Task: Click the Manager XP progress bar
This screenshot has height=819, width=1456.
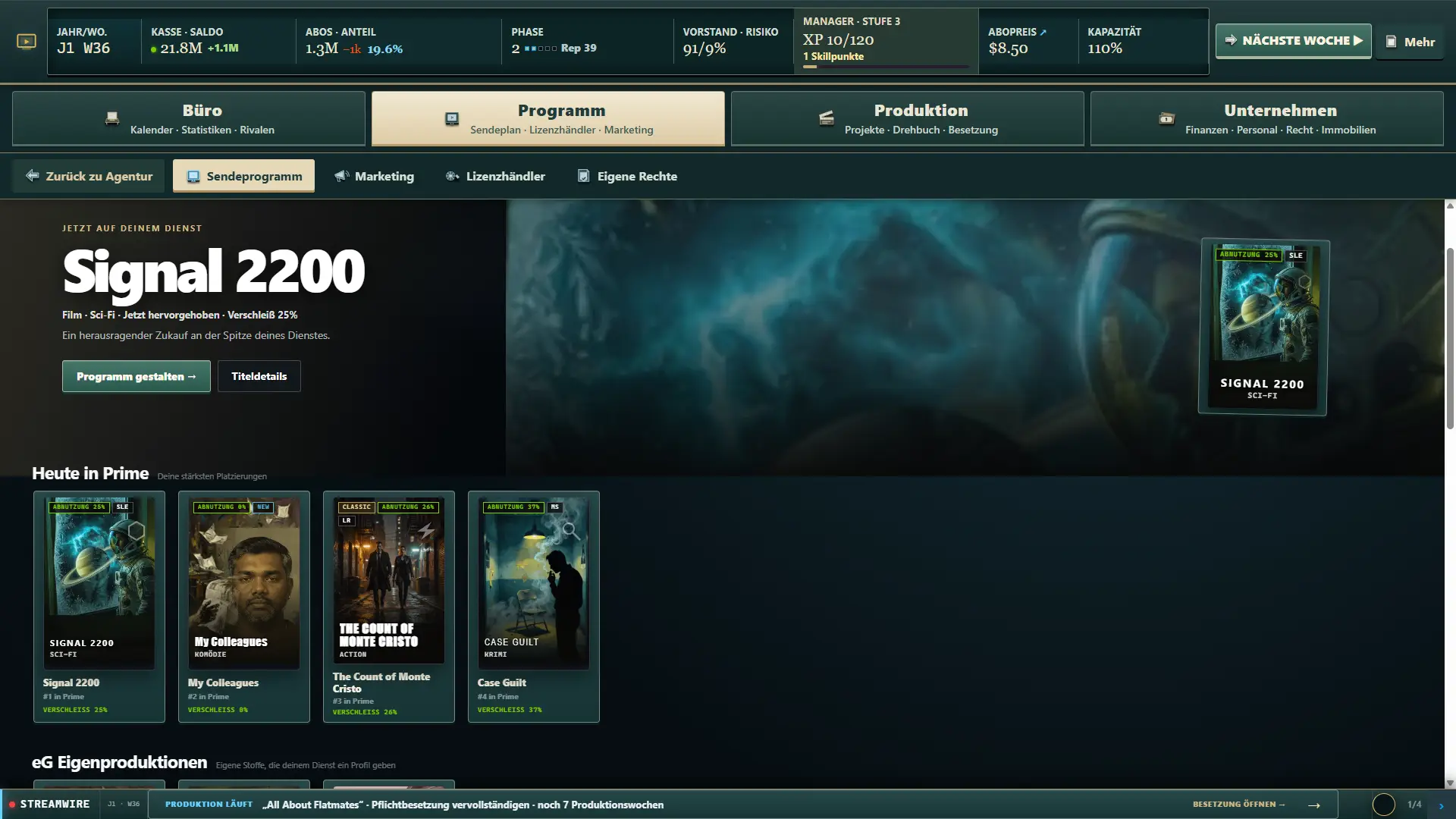Action: pos(886,67)
